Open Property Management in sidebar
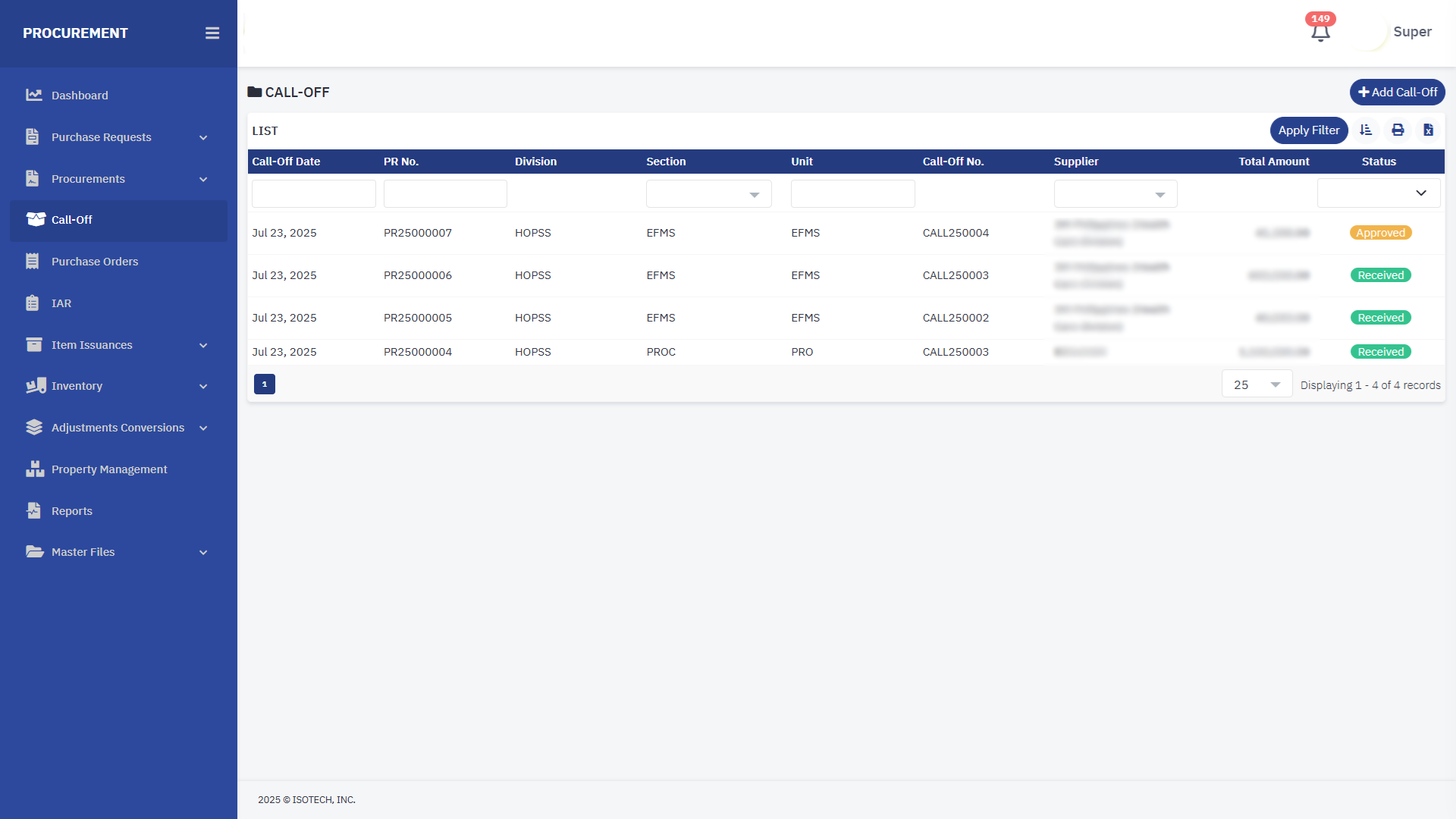The image size is (1456, 819). click(x=109, y=469)
